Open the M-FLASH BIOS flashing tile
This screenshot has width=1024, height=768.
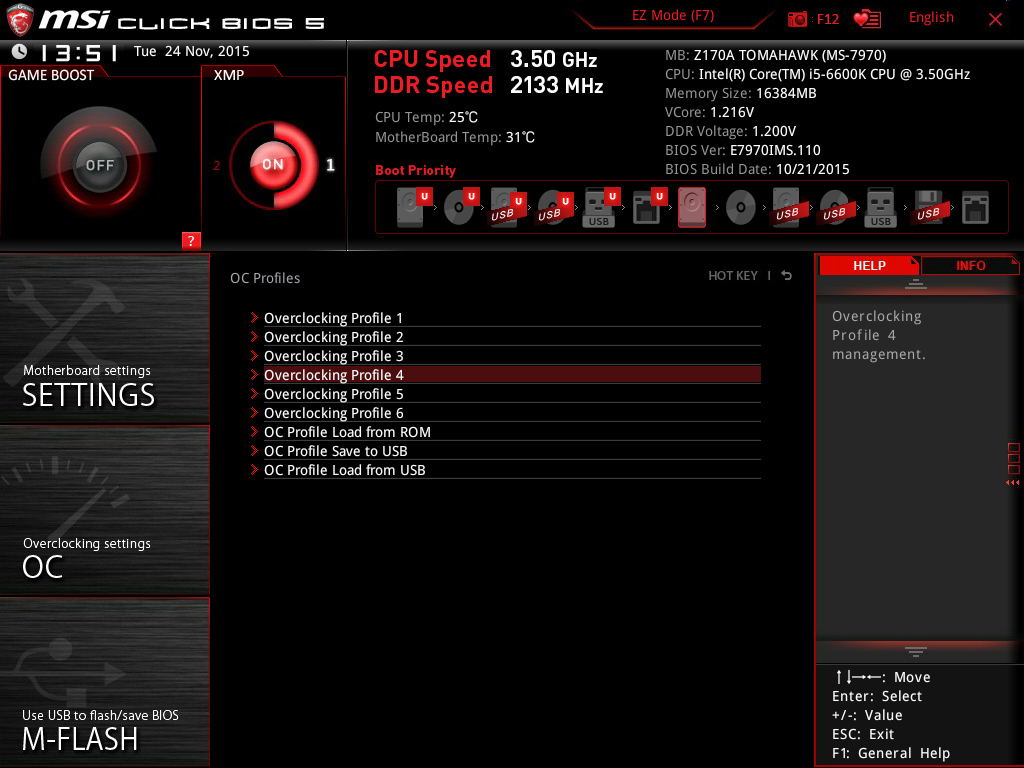104,682
